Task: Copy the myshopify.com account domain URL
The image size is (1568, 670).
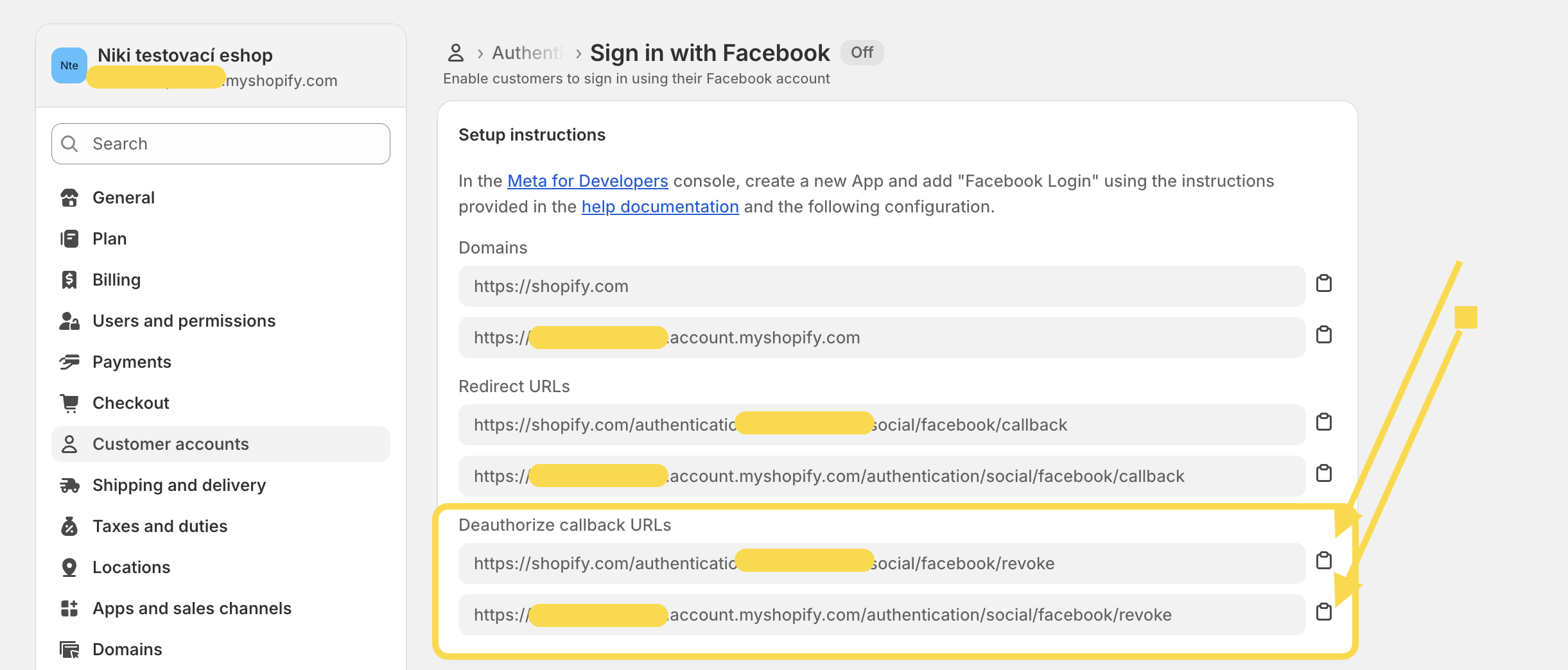Action: point(1325,334)
